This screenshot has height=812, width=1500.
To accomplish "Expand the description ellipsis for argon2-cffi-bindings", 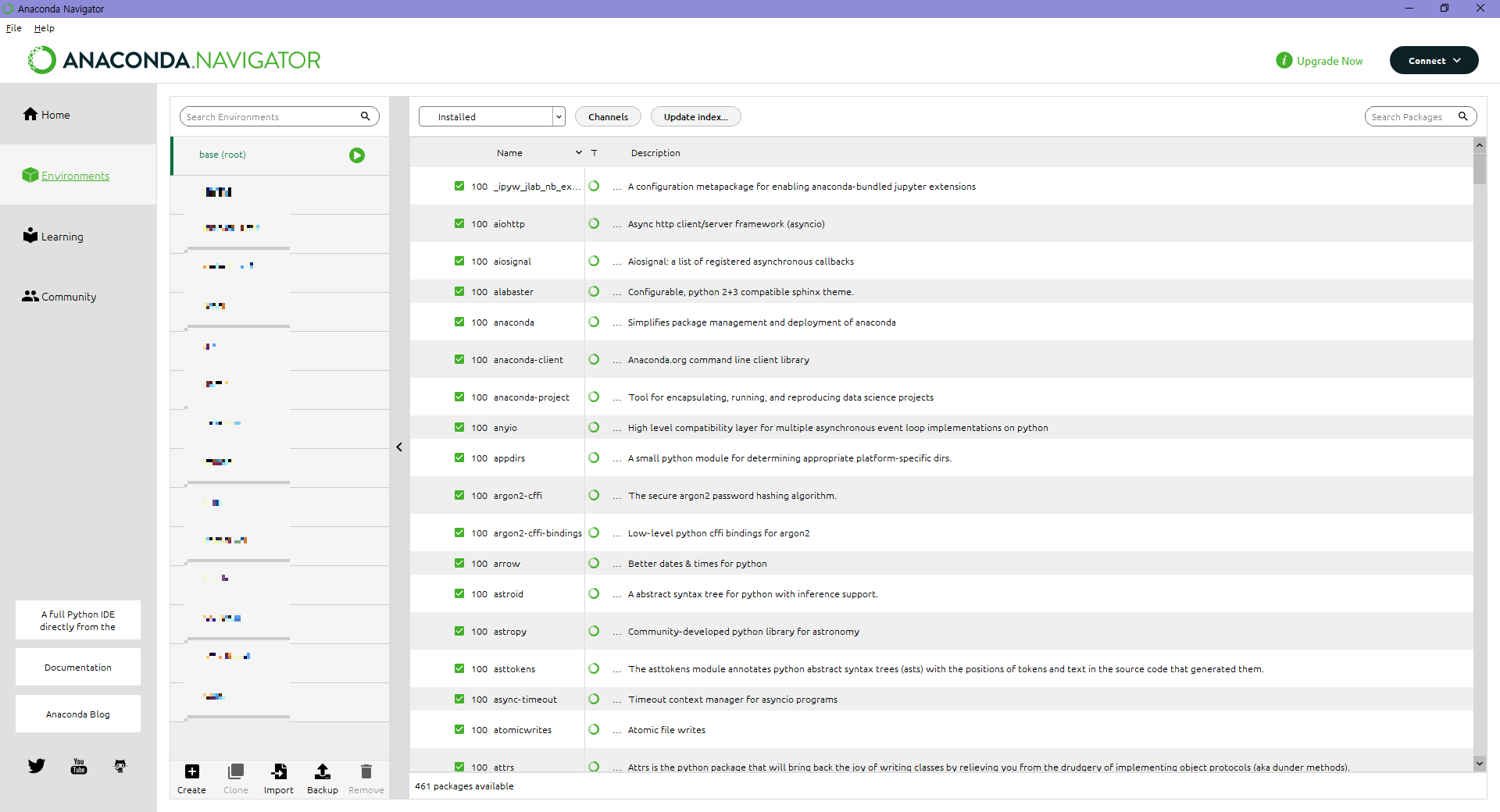I will click(617, 534).
